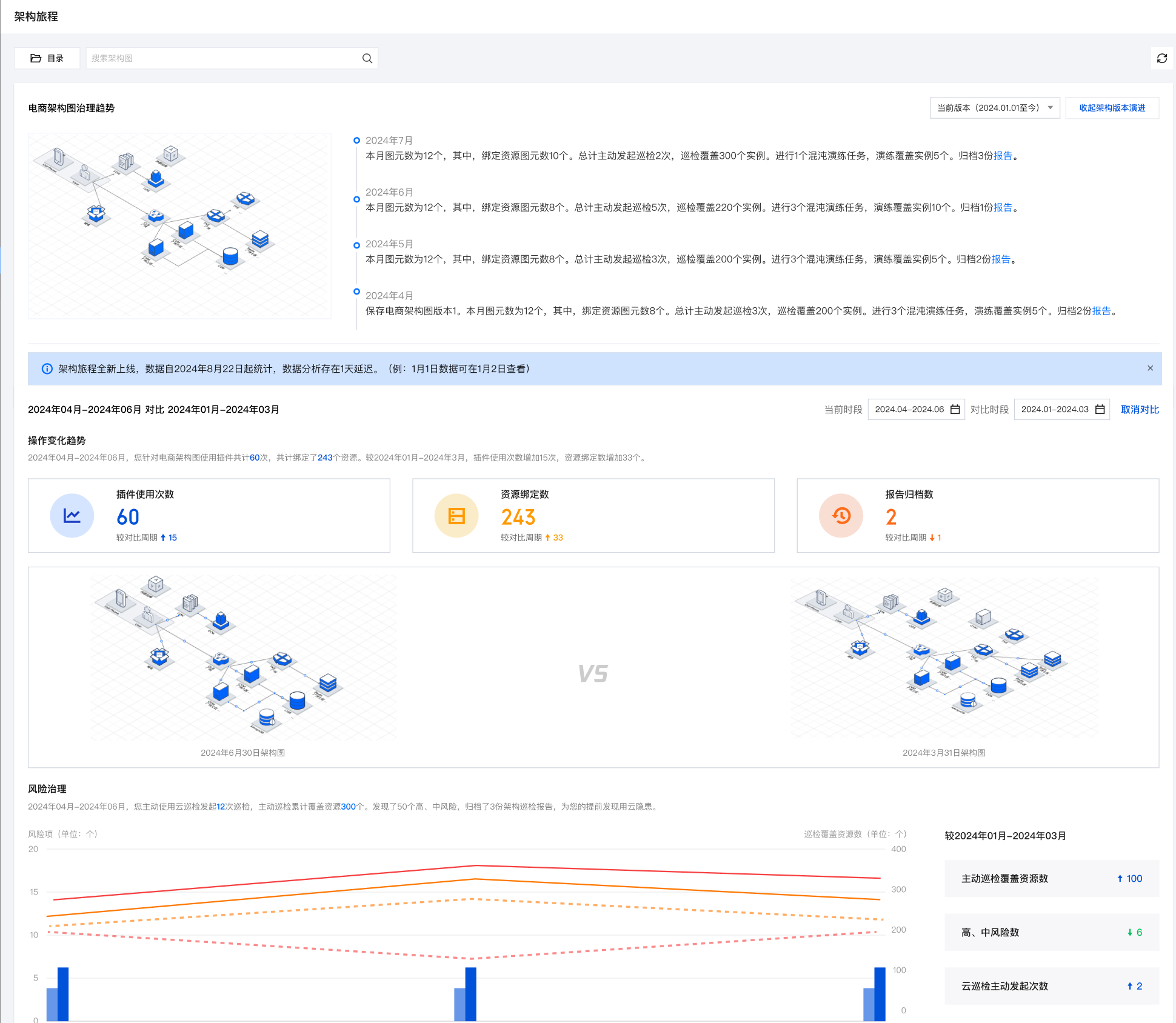Open the 报告 link in 2024年6月 entry
Screen dimensions: 1176x1023
(x=1003, y=207)
